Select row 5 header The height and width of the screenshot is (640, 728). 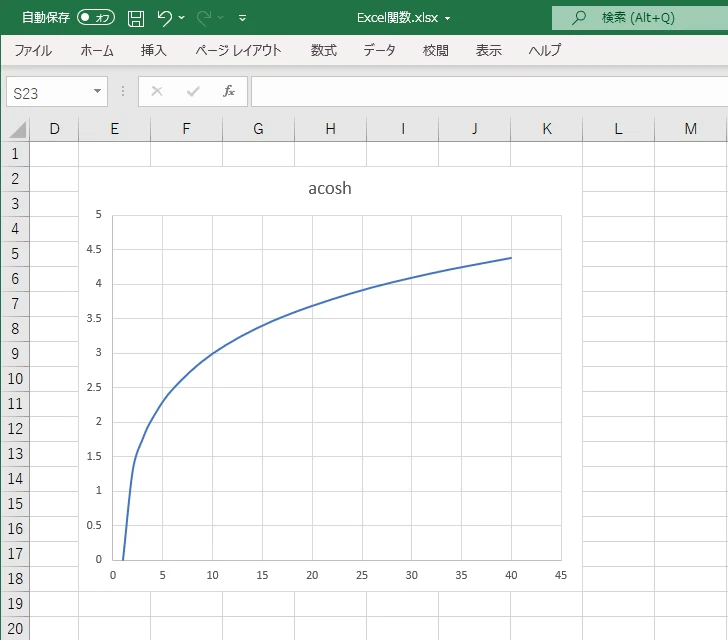[15, 254]
